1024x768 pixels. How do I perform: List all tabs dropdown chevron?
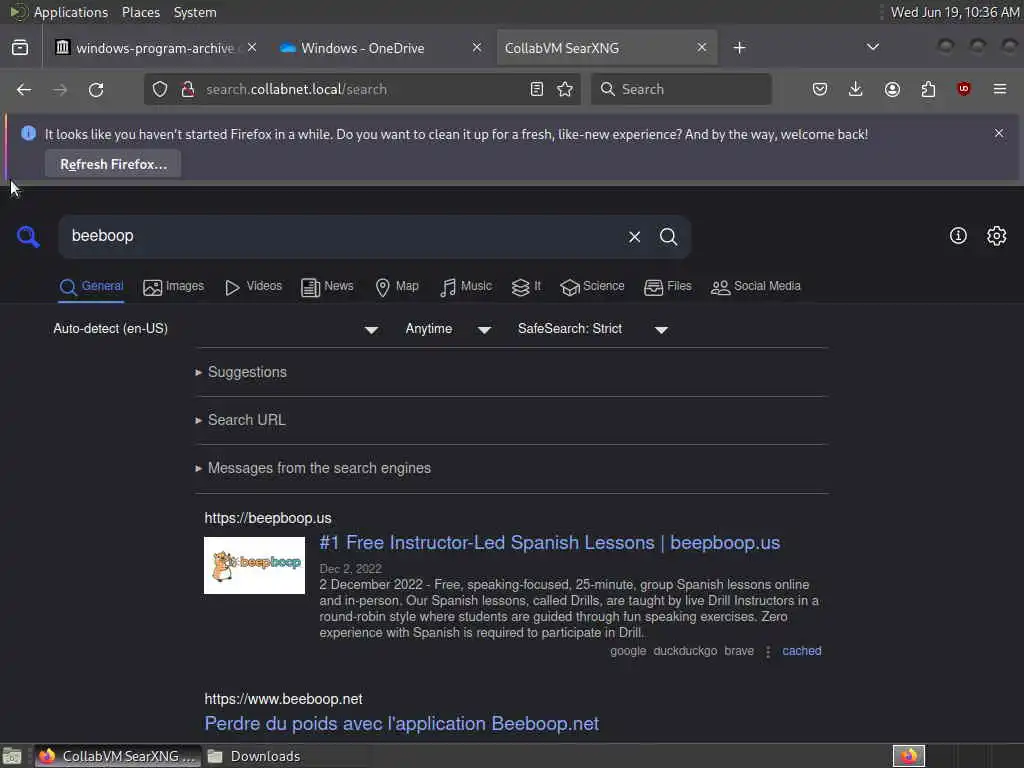coord(872,47)
